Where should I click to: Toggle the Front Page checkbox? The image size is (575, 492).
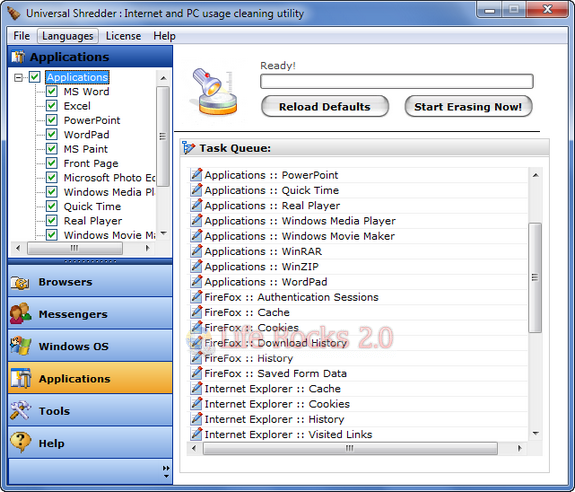click(52, 163)
